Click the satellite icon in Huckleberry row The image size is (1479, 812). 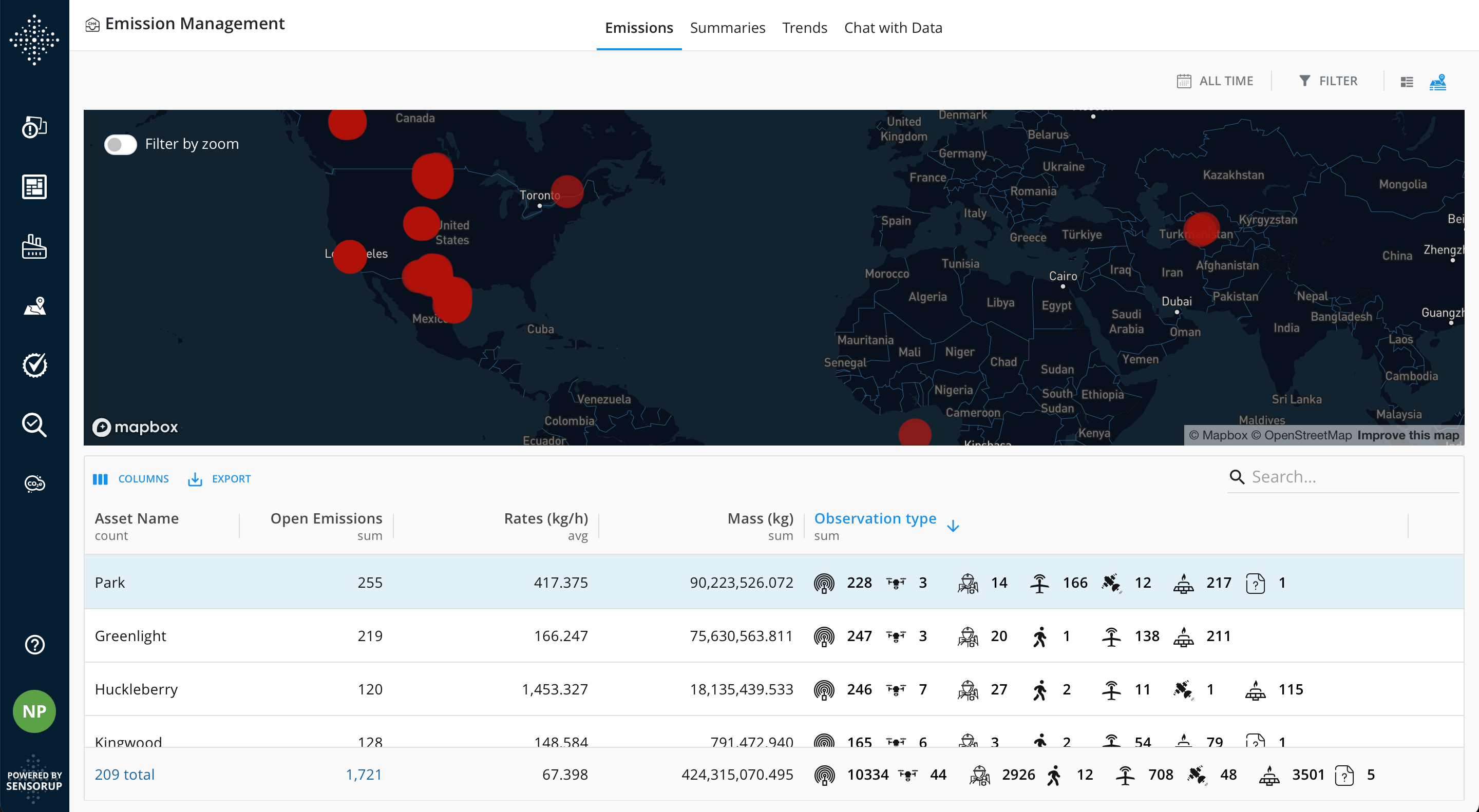point(1183,689)
